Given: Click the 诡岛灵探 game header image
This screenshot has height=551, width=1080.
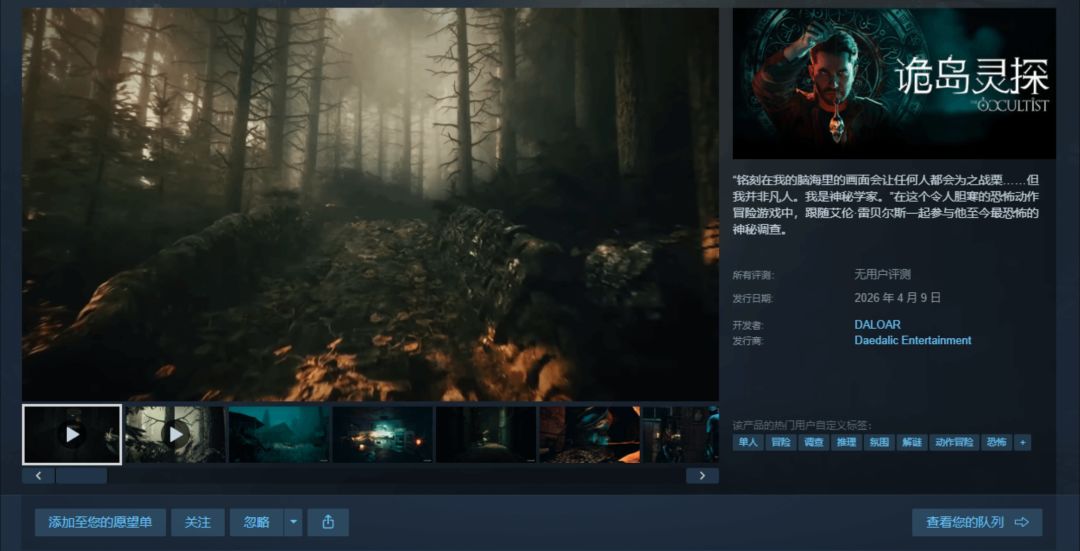Looking at the screenshot, I should (894, 83).
